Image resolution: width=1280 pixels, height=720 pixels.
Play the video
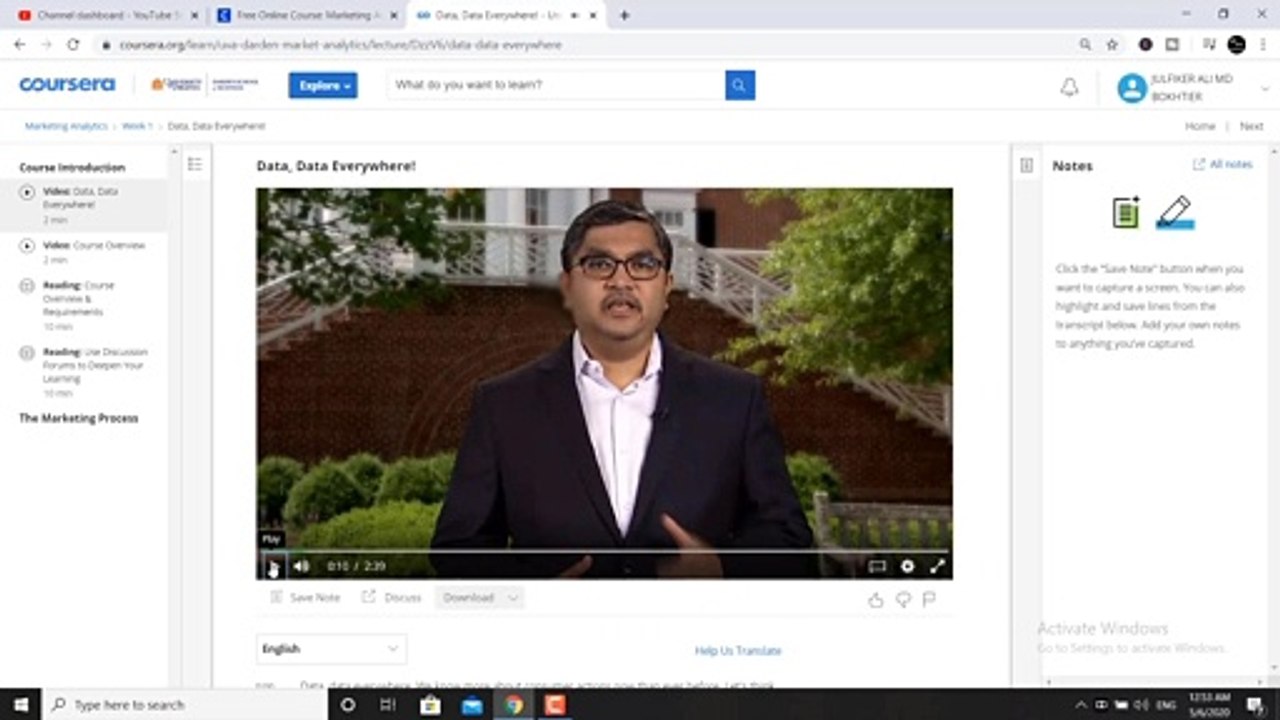point(273,566)
